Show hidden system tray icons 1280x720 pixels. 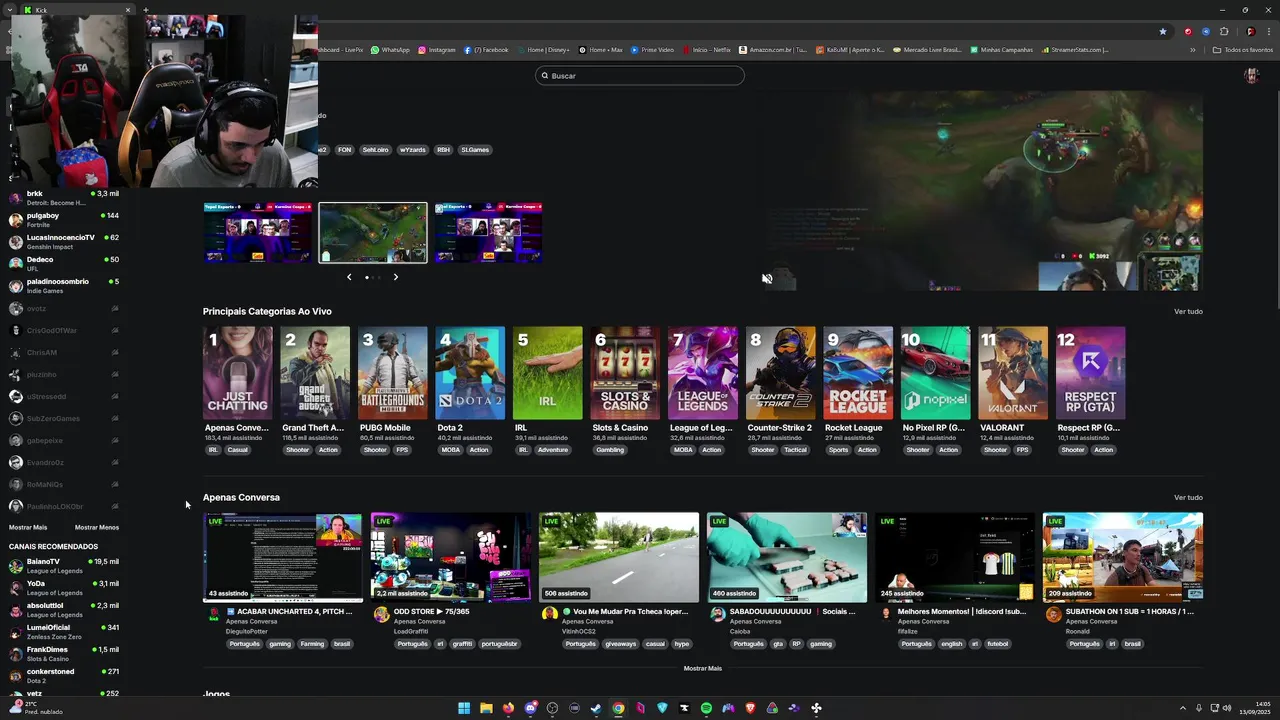(1182, 708)
